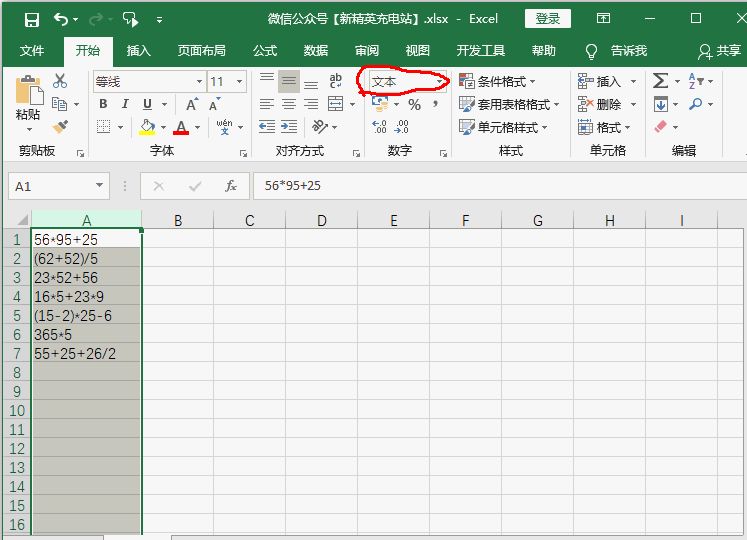This screenshot has width=747, height=540.
Task: Toggle Bold formatting
Action: 103,104
